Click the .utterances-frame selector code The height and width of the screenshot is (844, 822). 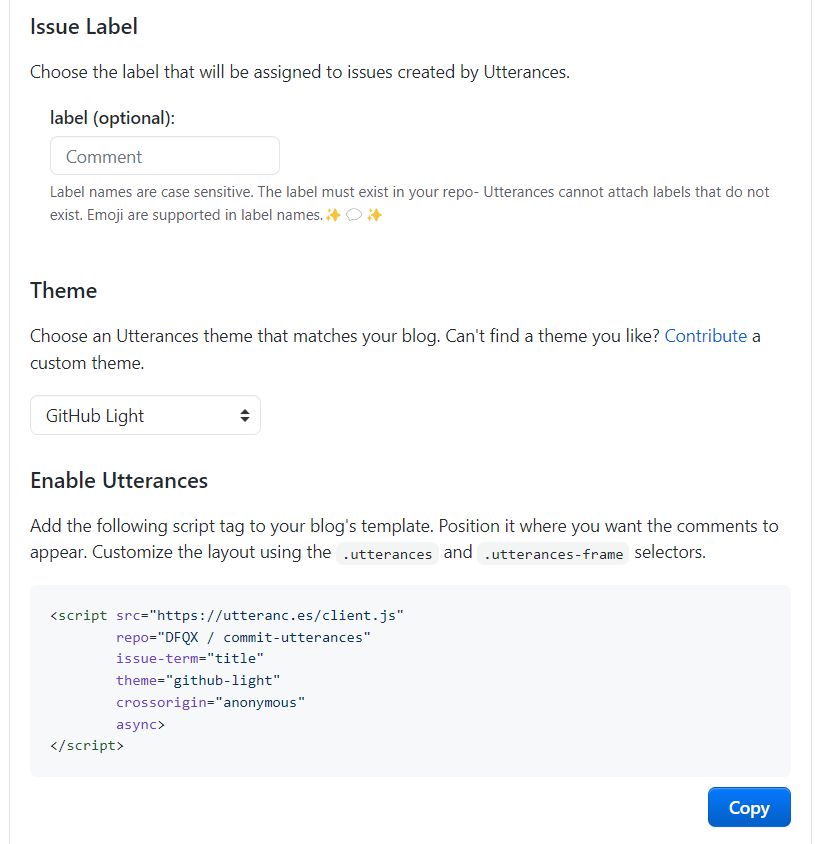(553, 554)
